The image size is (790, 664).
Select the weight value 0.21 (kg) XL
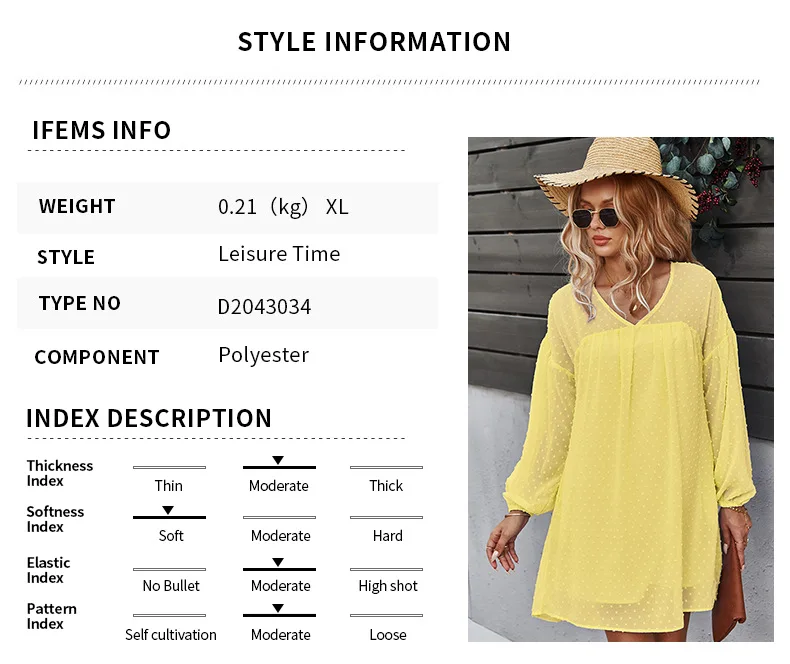(x=283, y=207)
